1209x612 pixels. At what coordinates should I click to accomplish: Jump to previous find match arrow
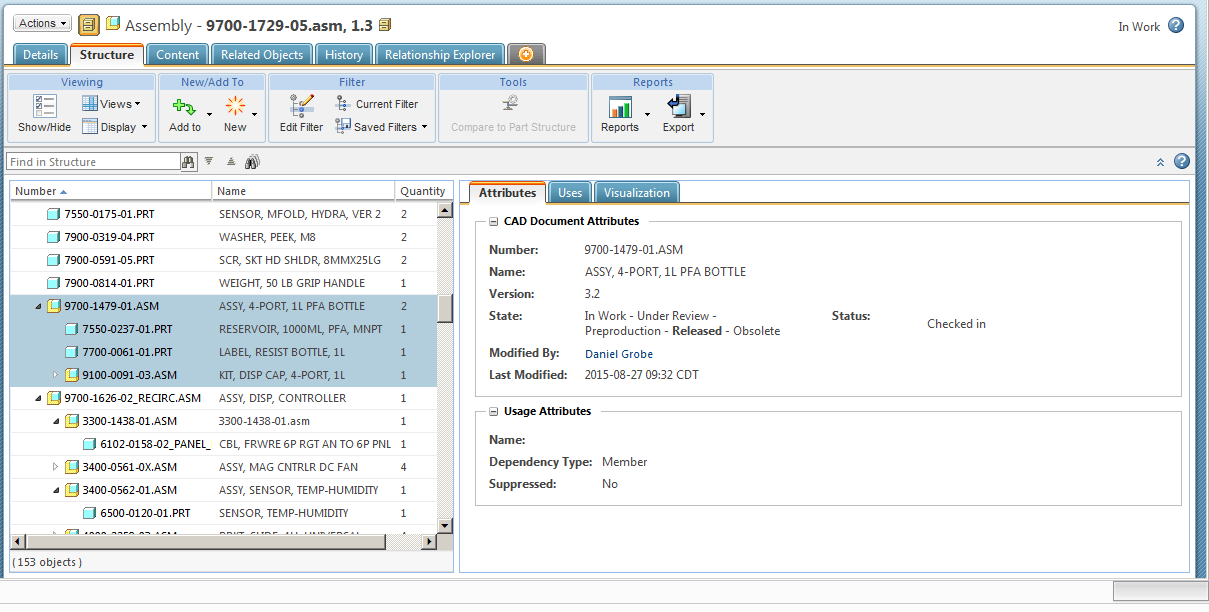tap(231, 161)
